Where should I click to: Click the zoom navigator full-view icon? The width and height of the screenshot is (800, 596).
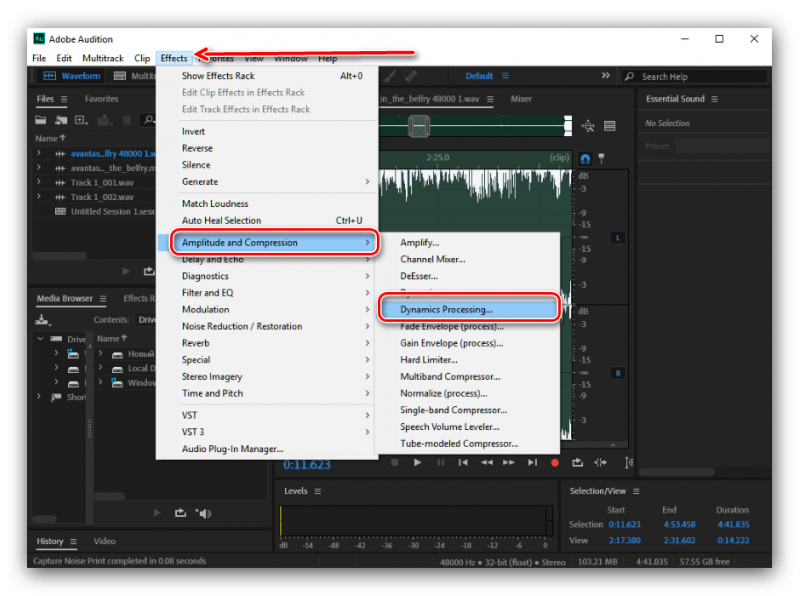coord(588,126)
